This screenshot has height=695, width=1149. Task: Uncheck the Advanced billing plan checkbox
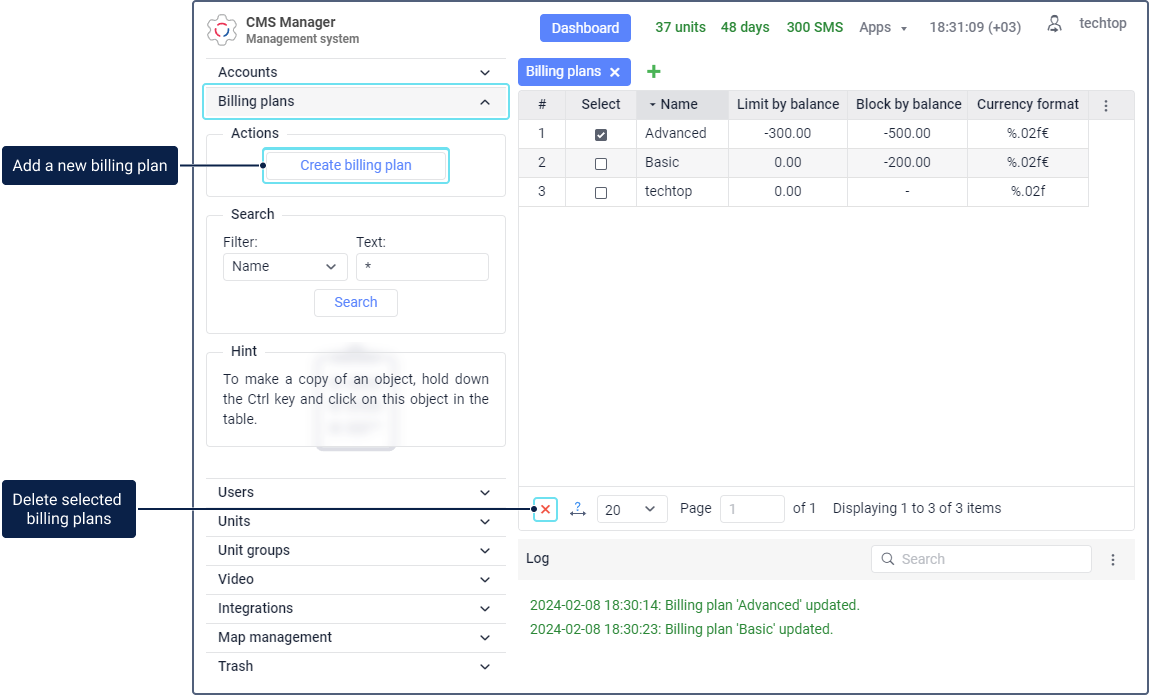pyautogui.click(x=601, y=134)
